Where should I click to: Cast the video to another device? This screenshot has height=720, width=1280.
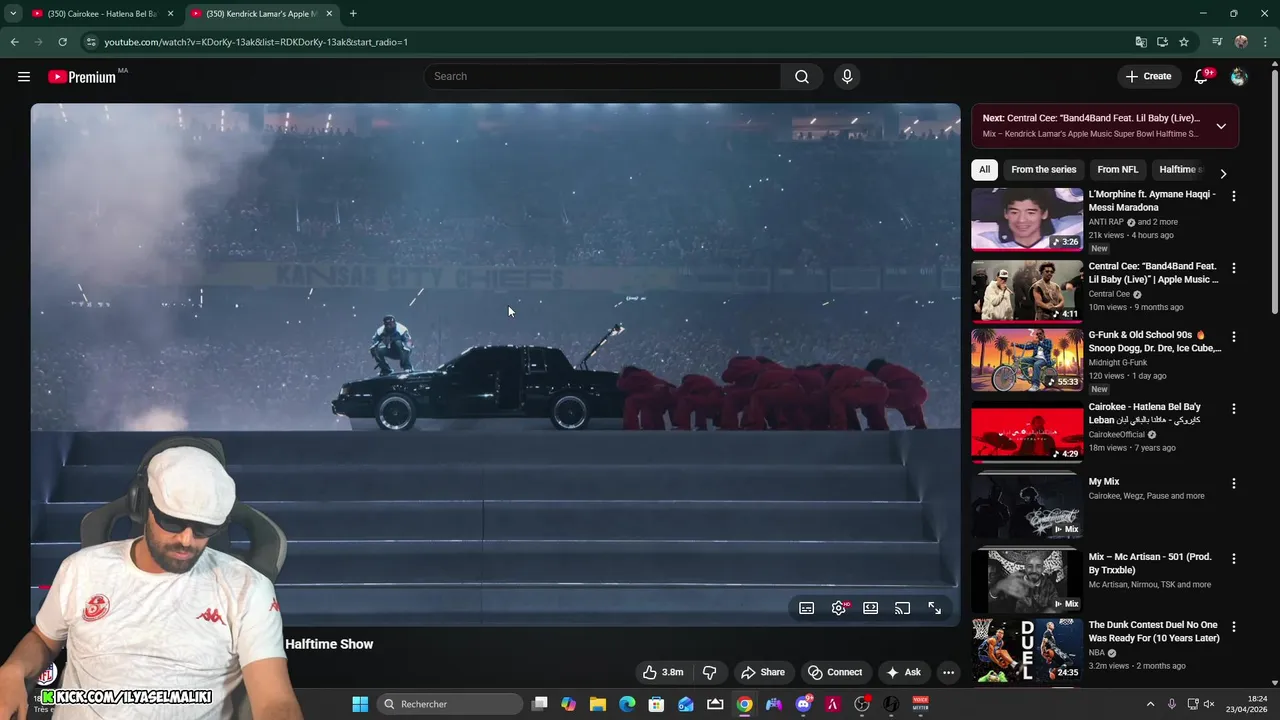(903, 608)
